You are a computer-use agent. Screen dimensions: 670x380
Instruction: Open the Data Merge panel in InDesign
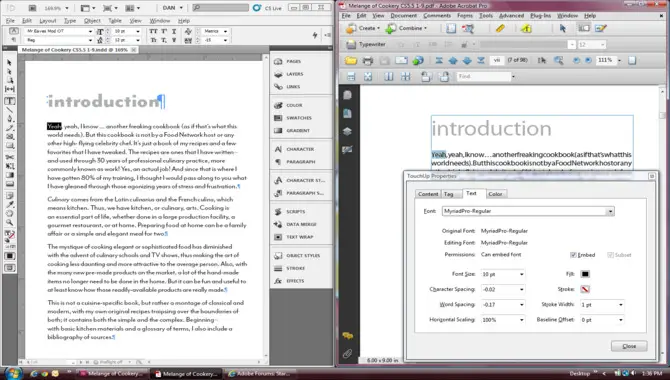301,224
